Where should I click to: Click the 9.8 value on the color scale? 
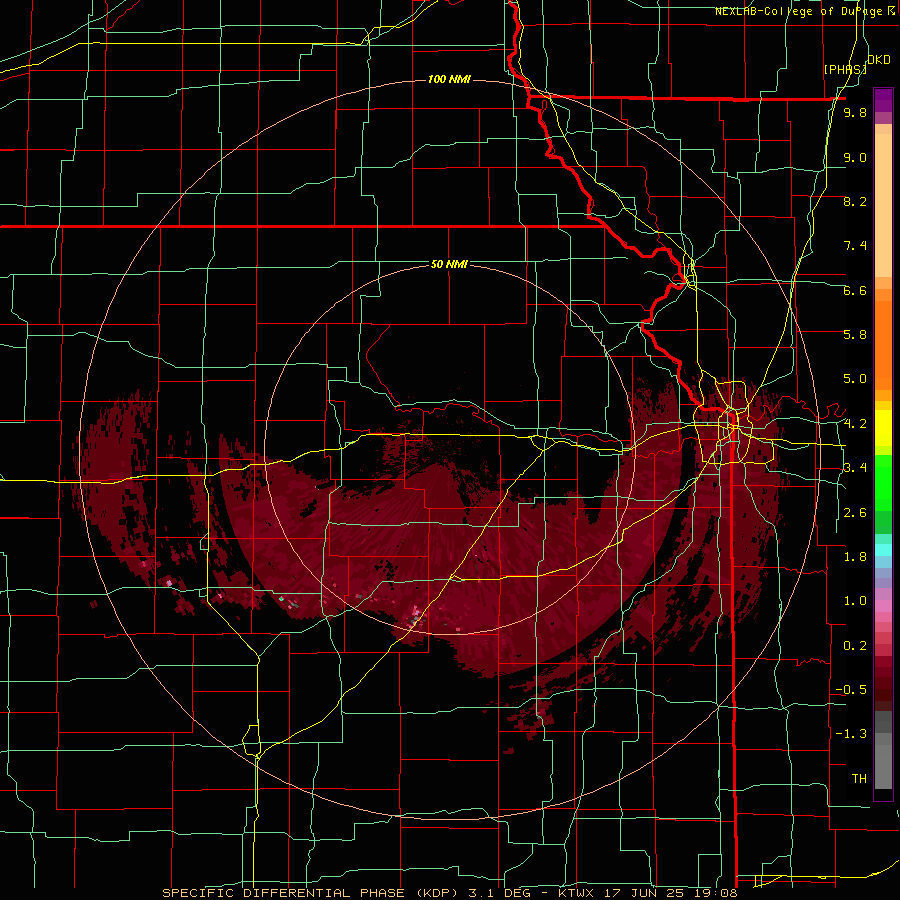(x=855, y=113)
